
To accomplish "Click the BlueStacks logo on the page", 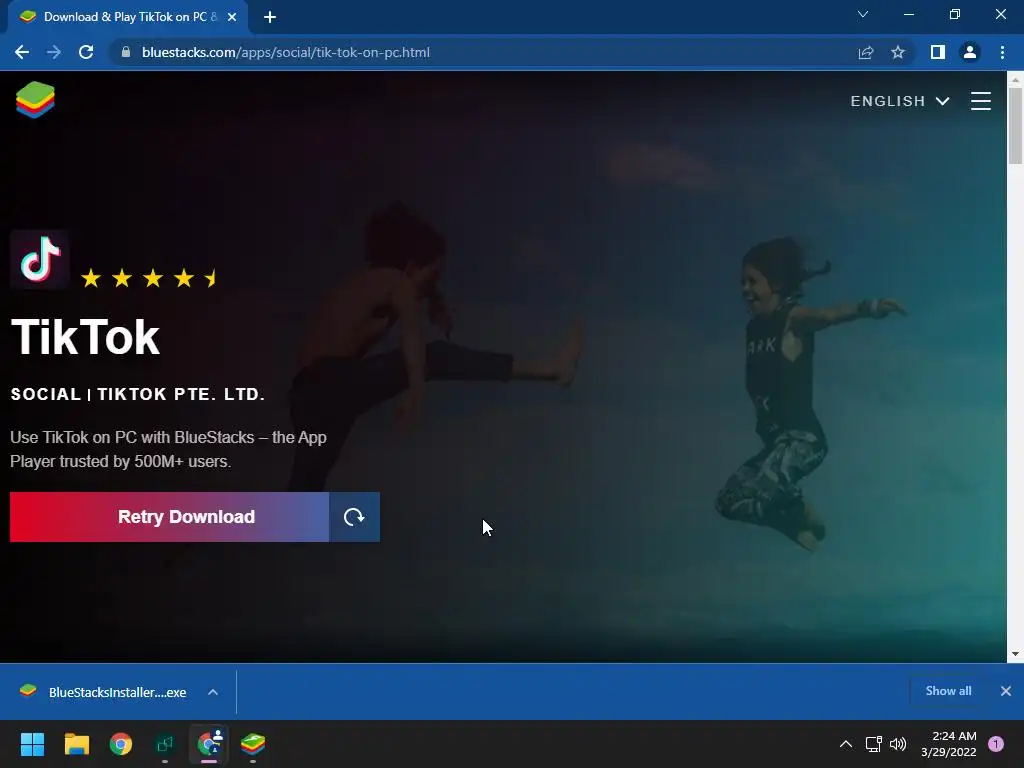I will pyautogui.click(x=35, y=100).
